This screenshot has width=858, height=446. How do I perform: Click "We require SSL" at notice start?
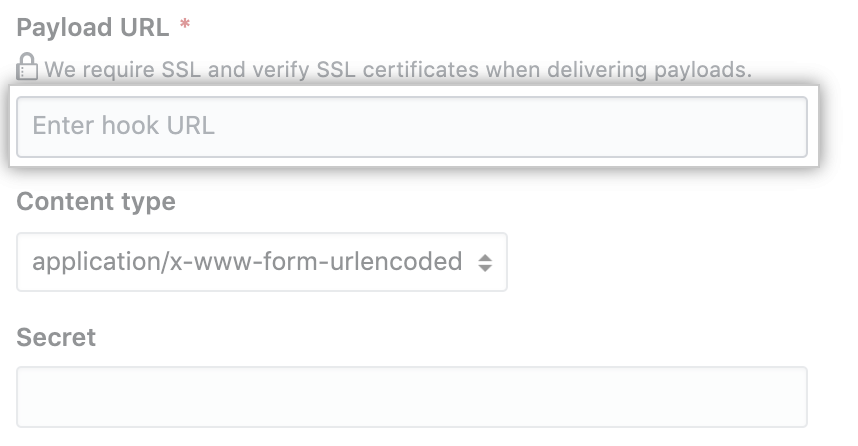[107, 70]
